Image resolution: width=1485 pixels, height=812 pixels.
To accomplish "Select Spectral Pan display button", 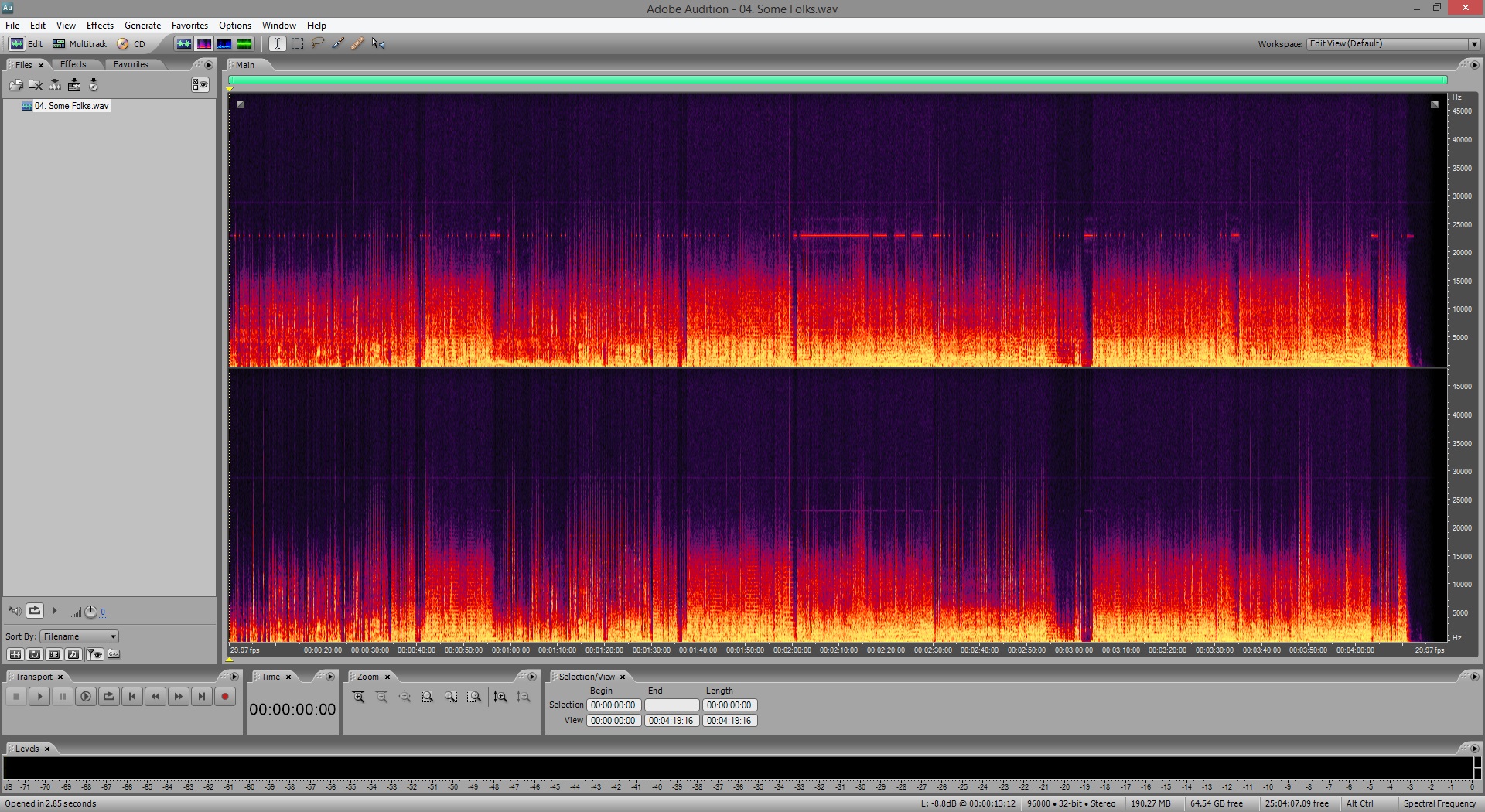I will [x=224, y=44].
